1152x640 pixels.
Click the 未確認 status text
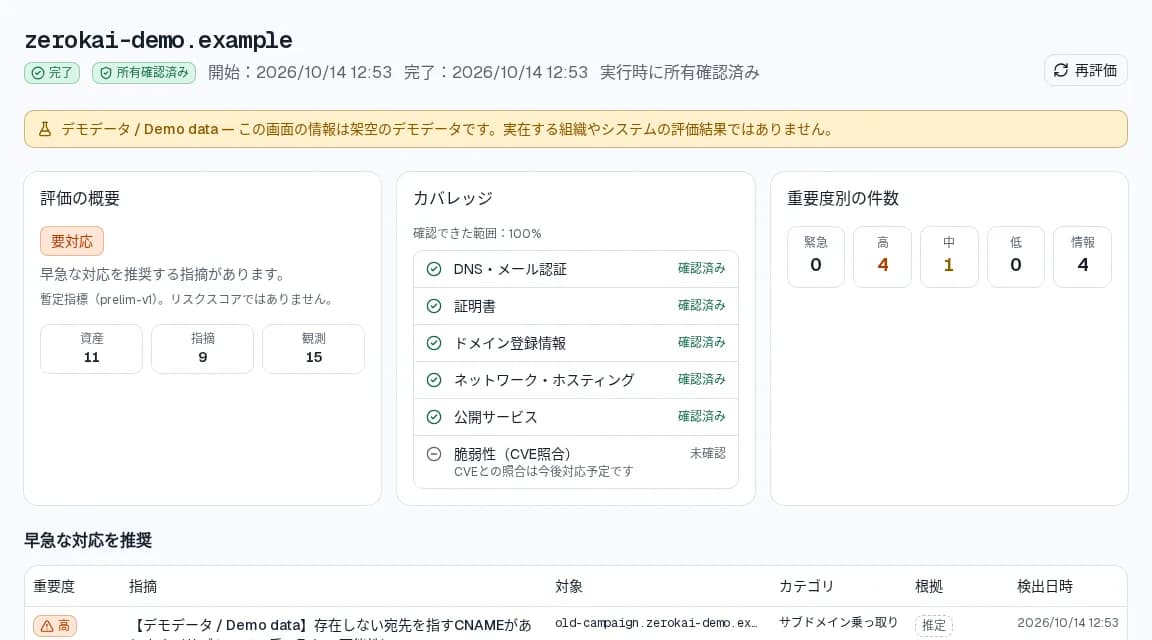click(x=708, y=453)
